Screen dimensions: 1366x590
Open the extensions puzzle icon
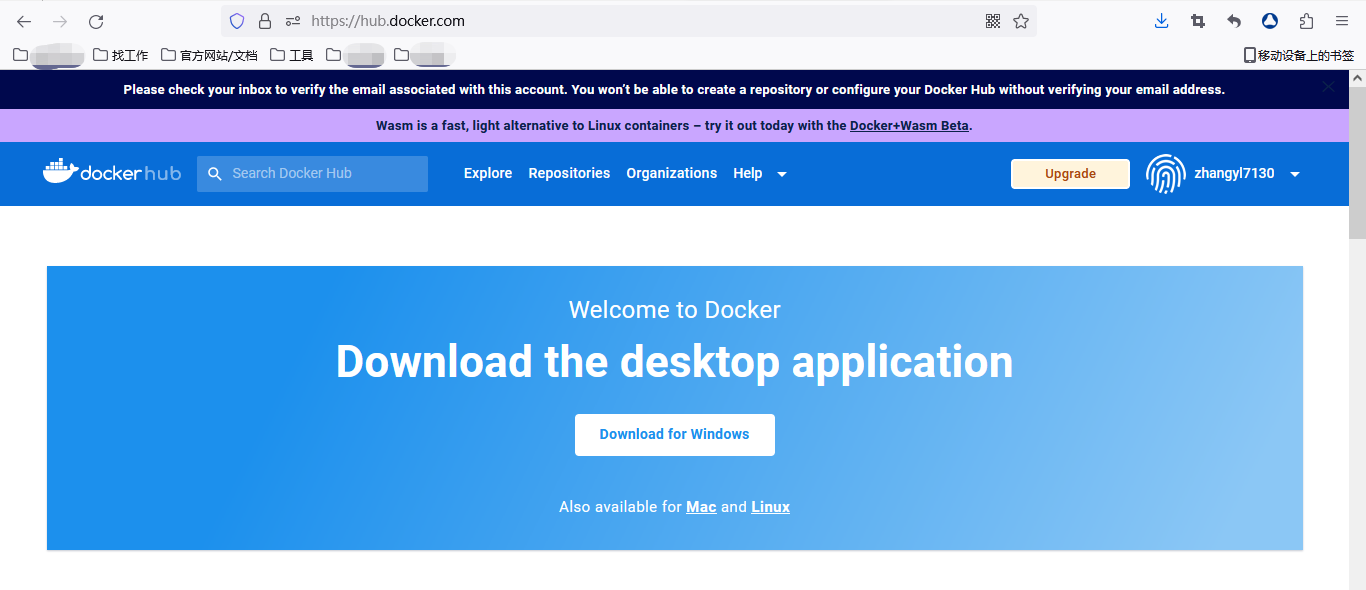click(x=1306, y=21)
